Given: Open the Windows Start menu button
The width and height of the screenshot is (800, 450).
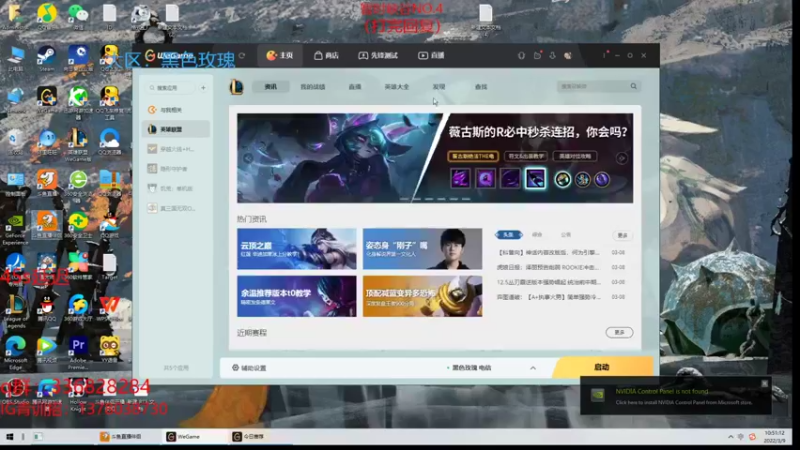Looking at the screenshot, I should point(9,436).
